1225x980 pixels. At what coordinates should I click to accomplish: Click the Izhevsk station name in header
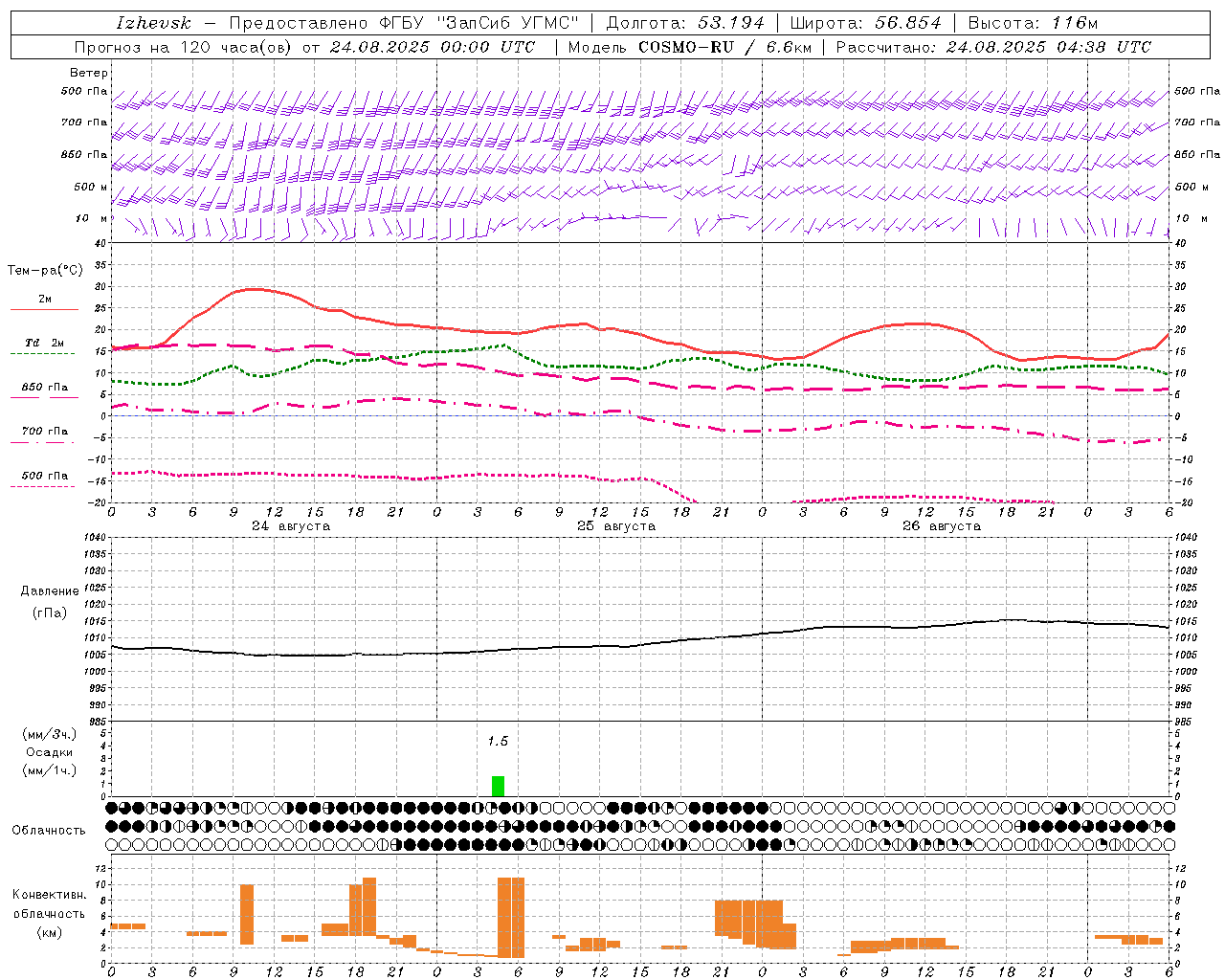pos(154,23)
